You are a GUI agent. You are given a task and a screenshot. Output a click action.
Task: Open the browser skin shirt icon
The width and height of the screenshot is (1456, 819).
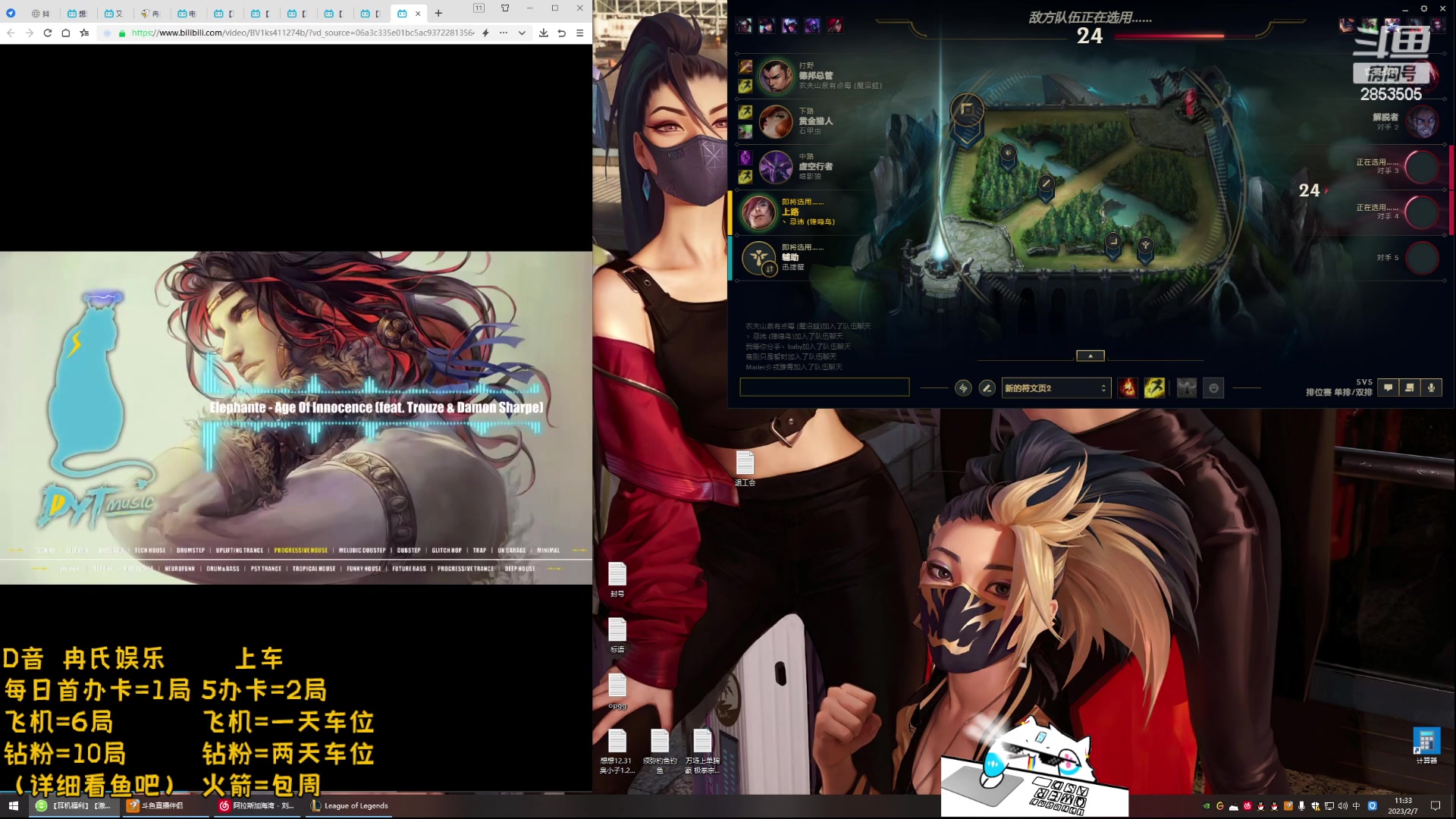coord(505,8)
